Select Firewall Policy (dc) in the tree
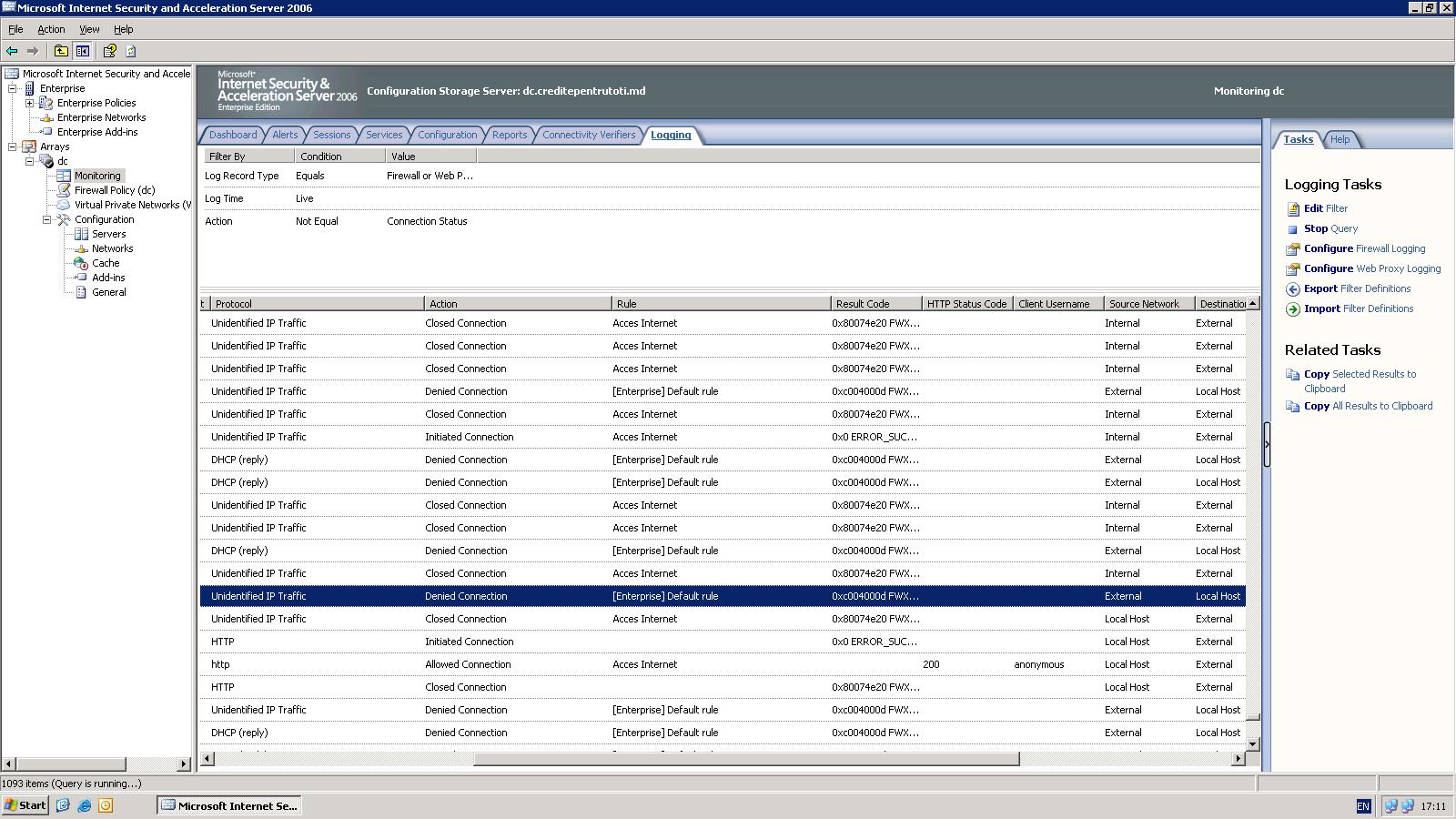This screenshot has width=1456, height=819. coord(115,190)
